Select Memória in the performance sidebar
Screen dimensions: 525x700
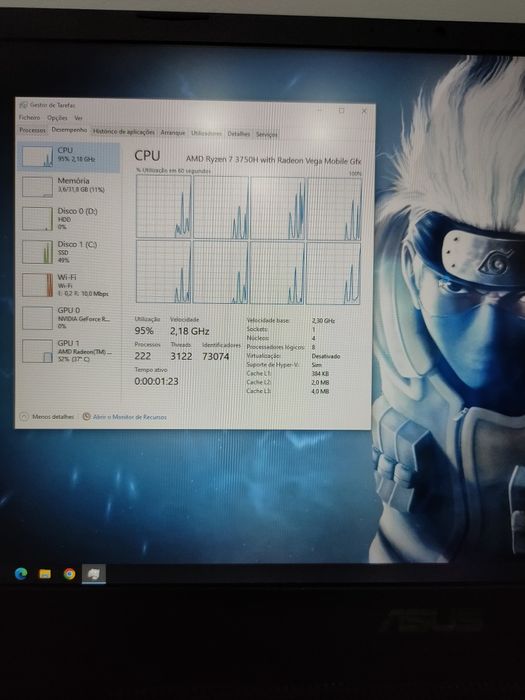69,186
